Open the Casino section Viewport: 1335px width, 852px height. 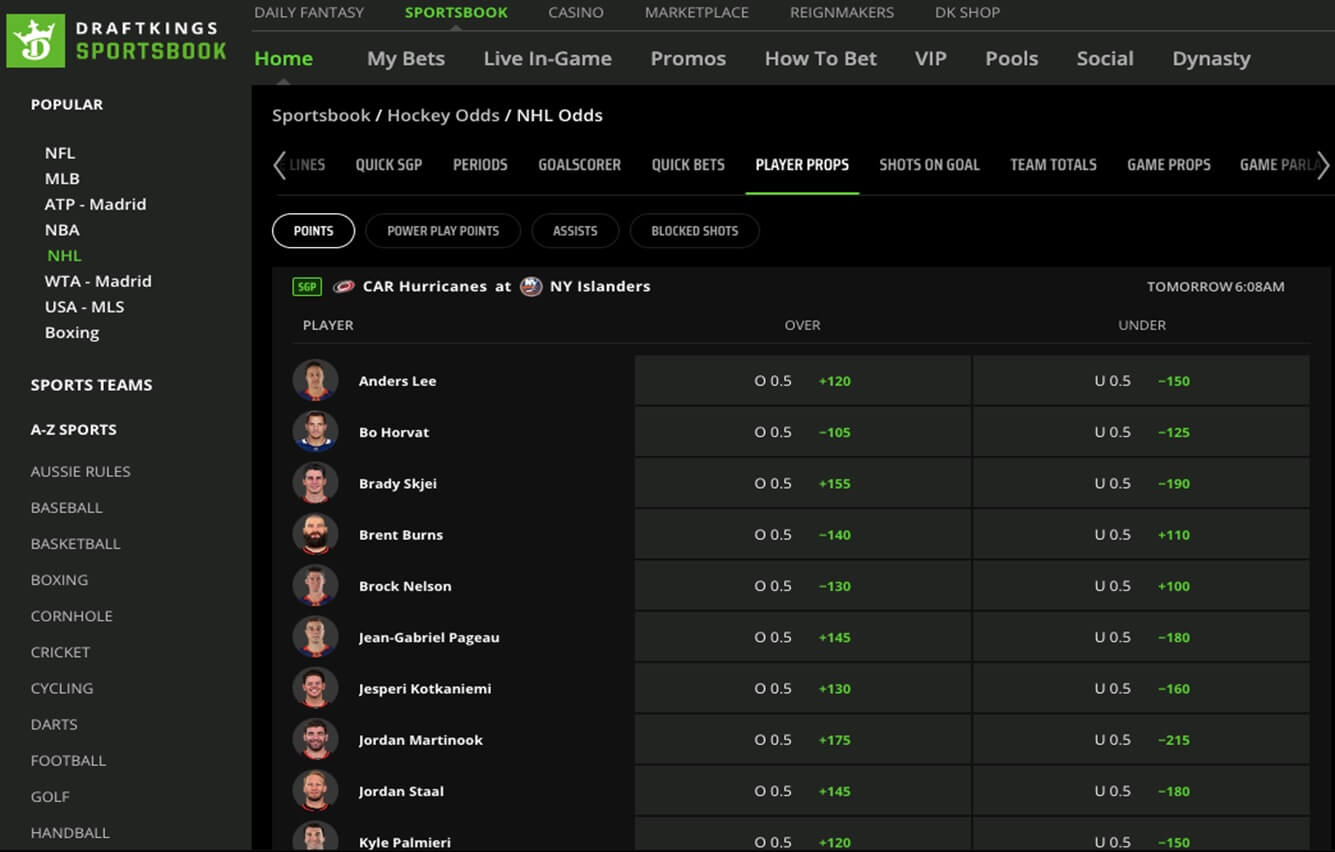(x=576, y=13)
